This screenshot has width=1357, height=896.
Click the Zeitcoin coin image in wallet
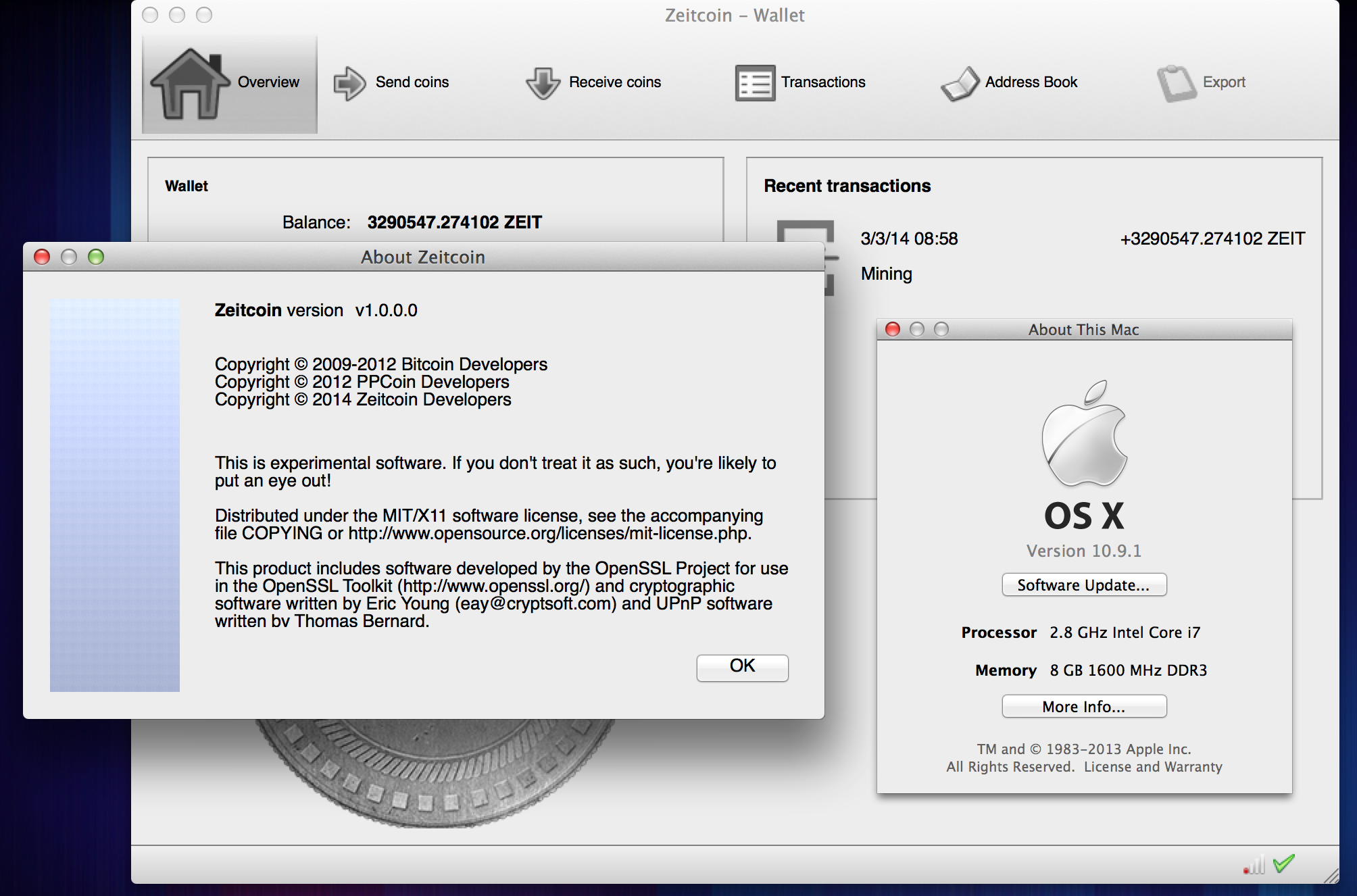(437, 773)
